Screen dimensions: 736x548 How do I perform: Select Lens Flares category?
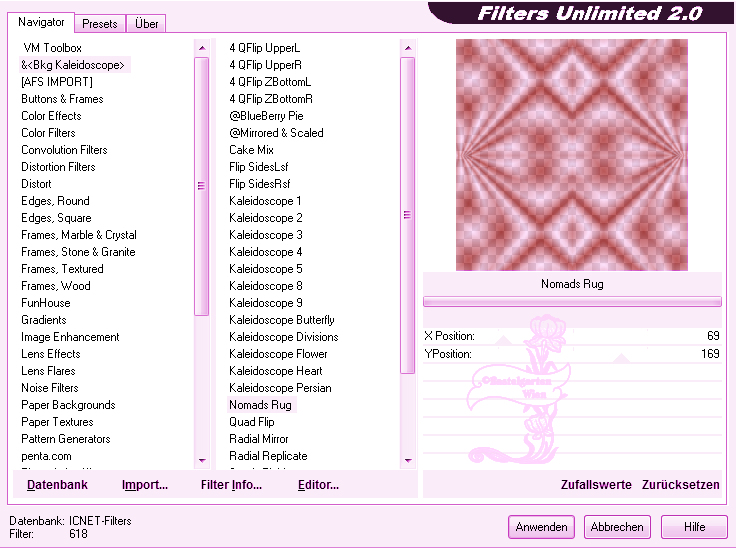[x=48, y=371]
